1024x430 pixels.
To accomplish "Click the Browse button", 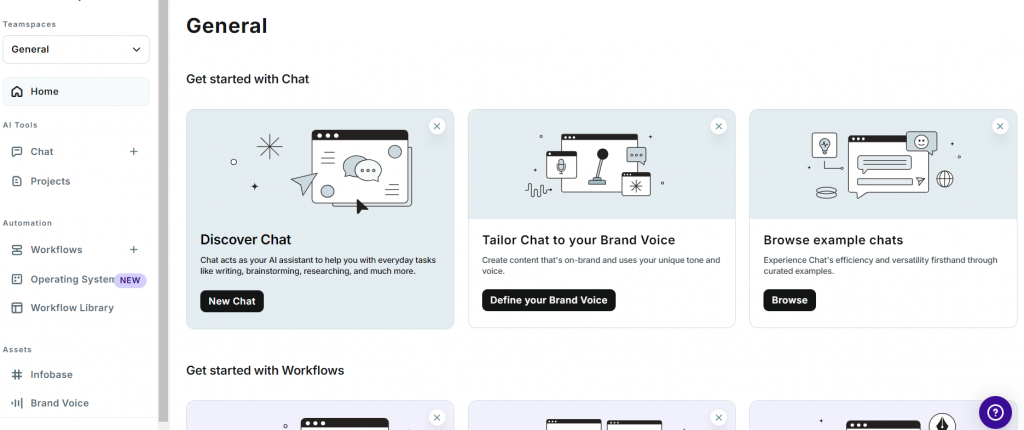I will (x=790, y=300).
